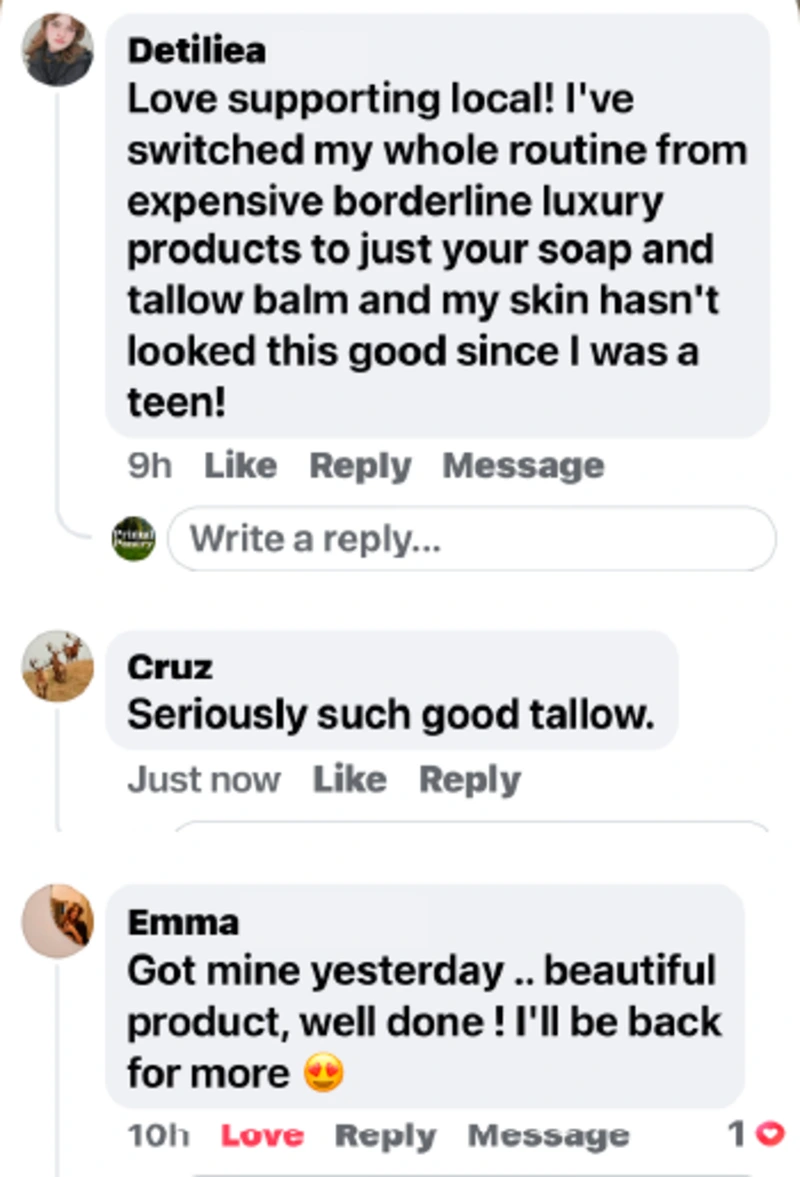Open Emma's profile picture
The height and width of the screenshot is (1177, 800).
tap(58, 920)
